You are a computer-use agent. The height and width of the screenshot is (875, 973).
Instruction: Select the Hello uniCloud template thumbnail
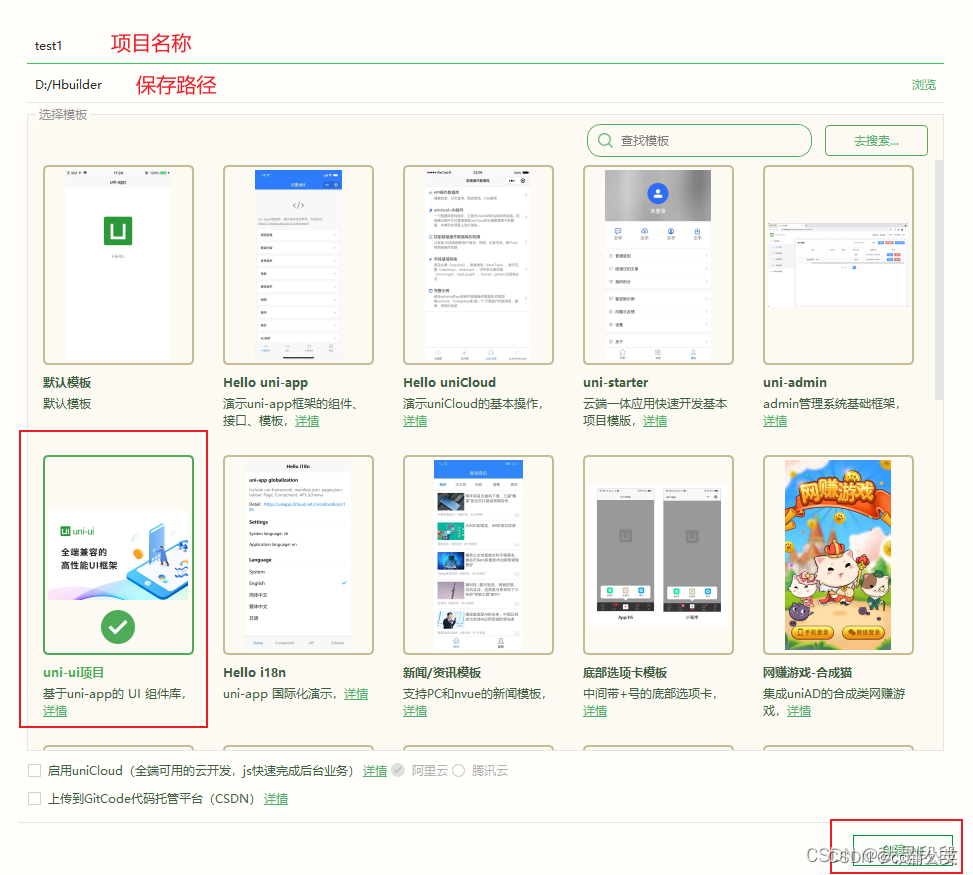pyautogui.click(x=478, y=265)
